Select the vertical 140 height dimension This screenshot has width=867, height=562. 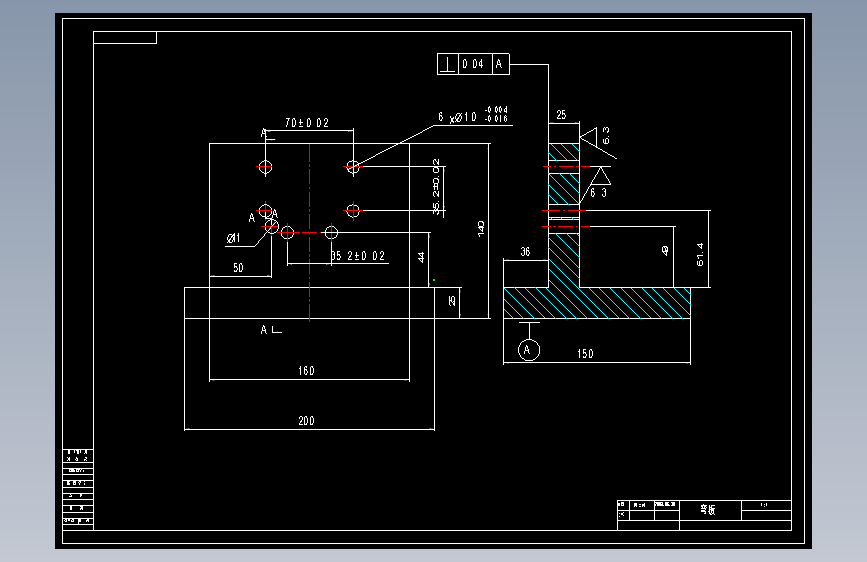tap(481, 229)
